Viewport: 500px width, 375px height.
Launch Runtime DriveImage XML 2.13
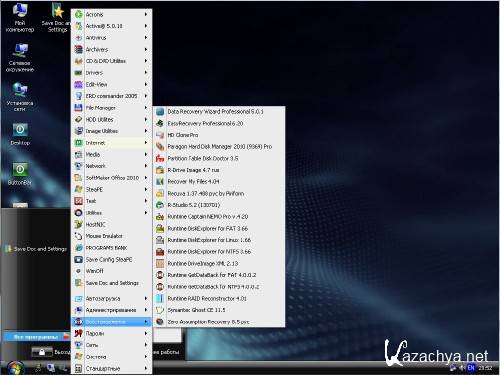click(219, 263)
